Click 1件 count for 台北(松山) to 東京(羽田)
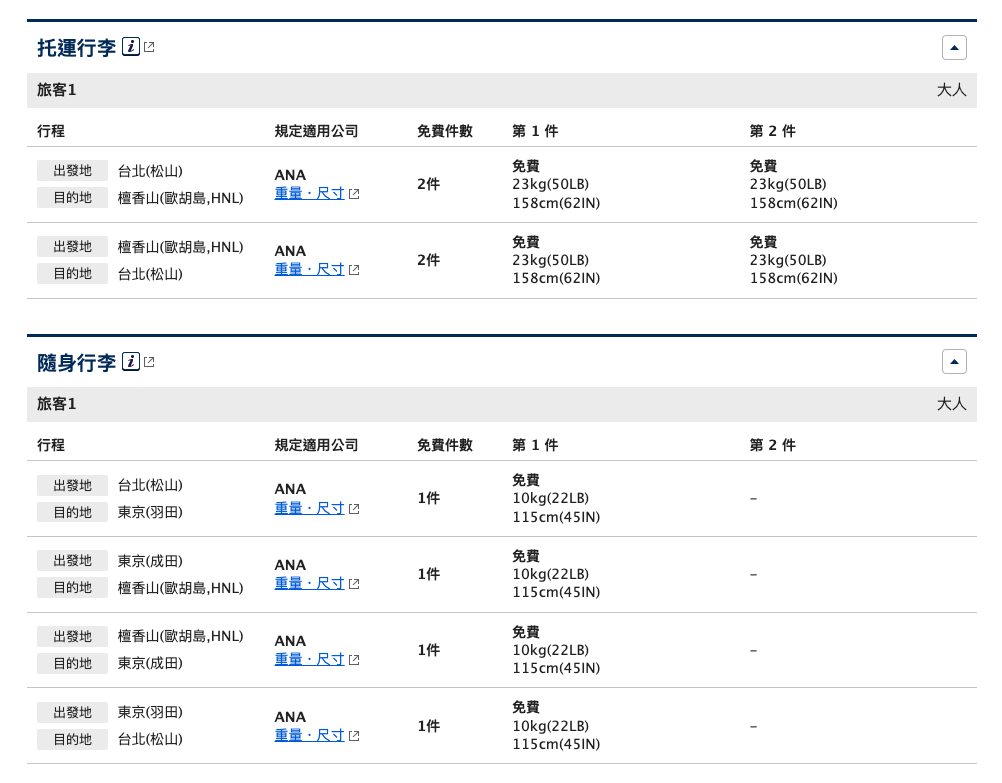This screenshot has height=783, width=1002. point(428,498)
